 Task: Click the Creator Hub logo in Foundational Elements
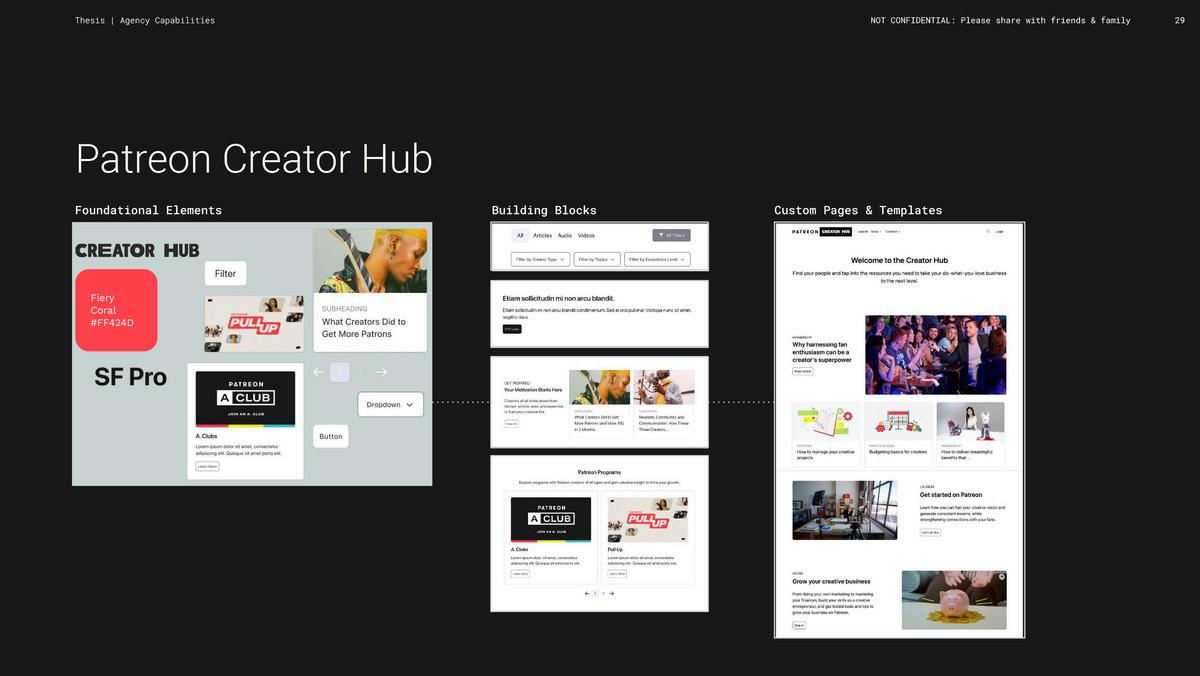pos(138,250)
